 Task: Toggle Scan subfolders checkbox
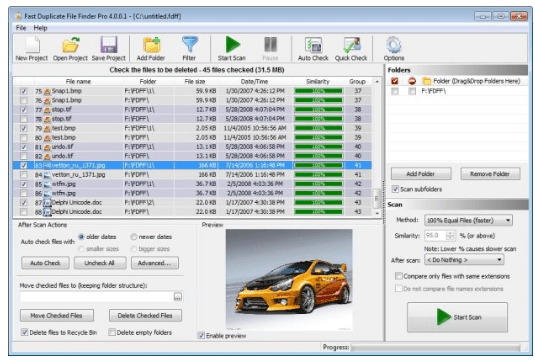[x=395, y=189]
